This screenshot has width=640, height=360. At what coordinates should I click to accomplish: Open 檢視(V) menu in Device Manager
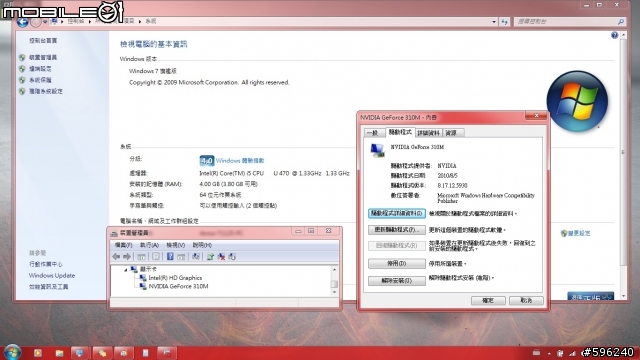pyautogui.click(x=176, y=245)
